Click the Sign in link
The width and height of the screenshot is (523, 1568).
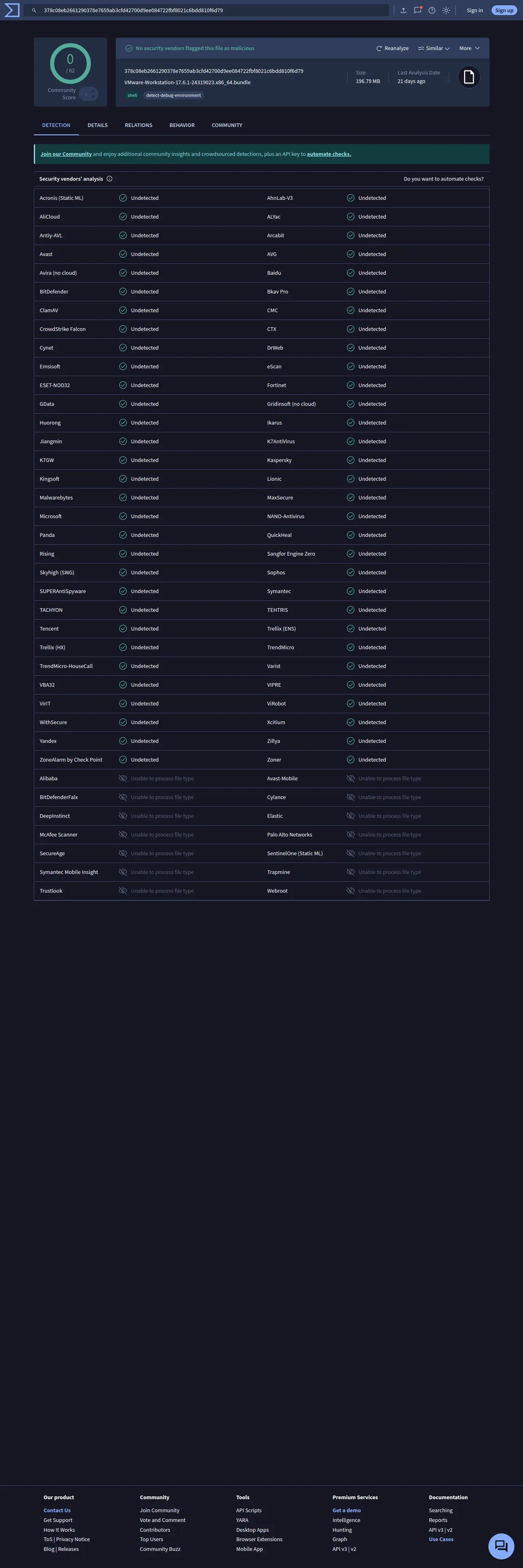[x=475, y=10]
